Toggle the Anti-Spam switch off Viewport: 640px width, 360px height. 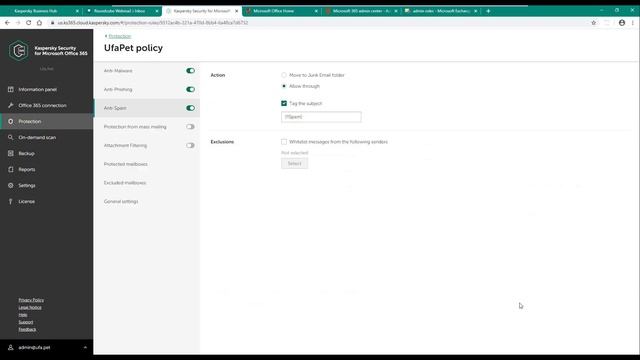(190, 108)
